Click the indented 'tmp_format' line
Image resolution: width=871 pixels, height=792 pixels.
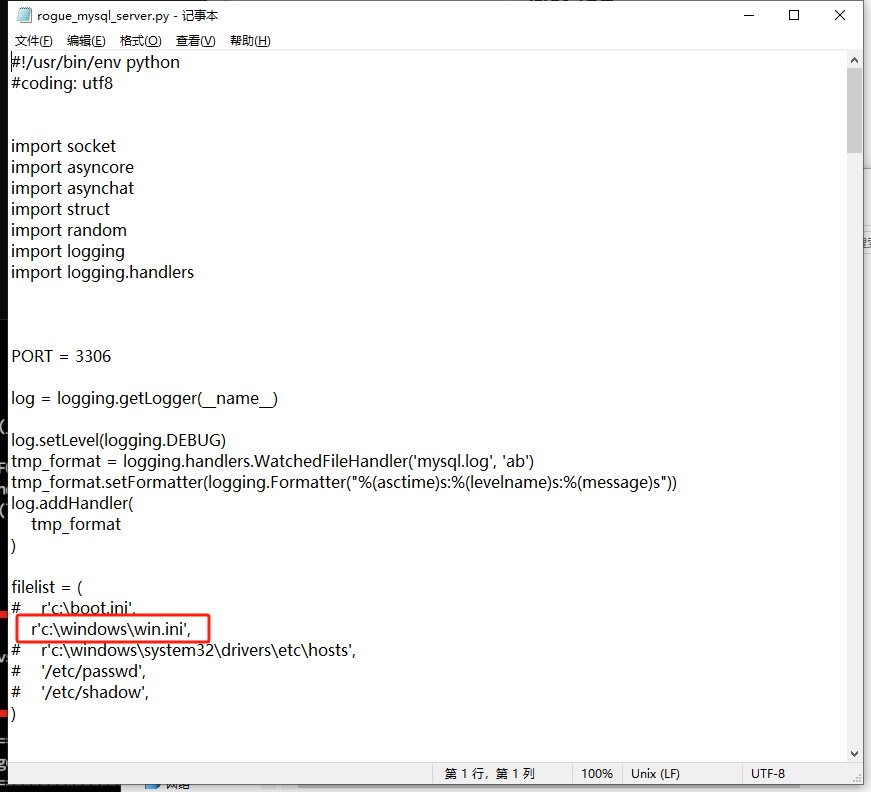(76, 524)
